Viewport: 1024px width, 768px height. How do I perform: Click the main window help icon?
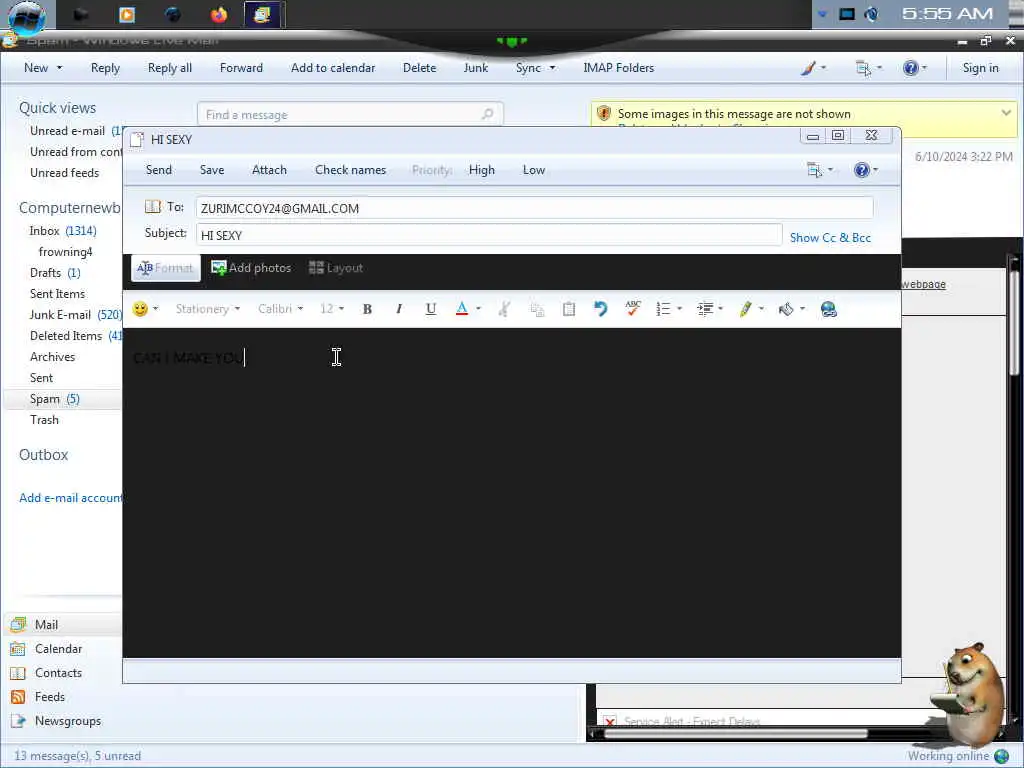click(910, 68)
